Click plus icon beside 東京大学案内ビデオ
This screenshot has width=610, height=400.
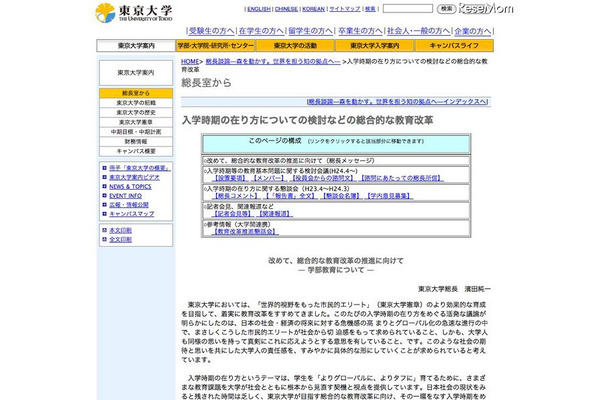tap(104, 177)
